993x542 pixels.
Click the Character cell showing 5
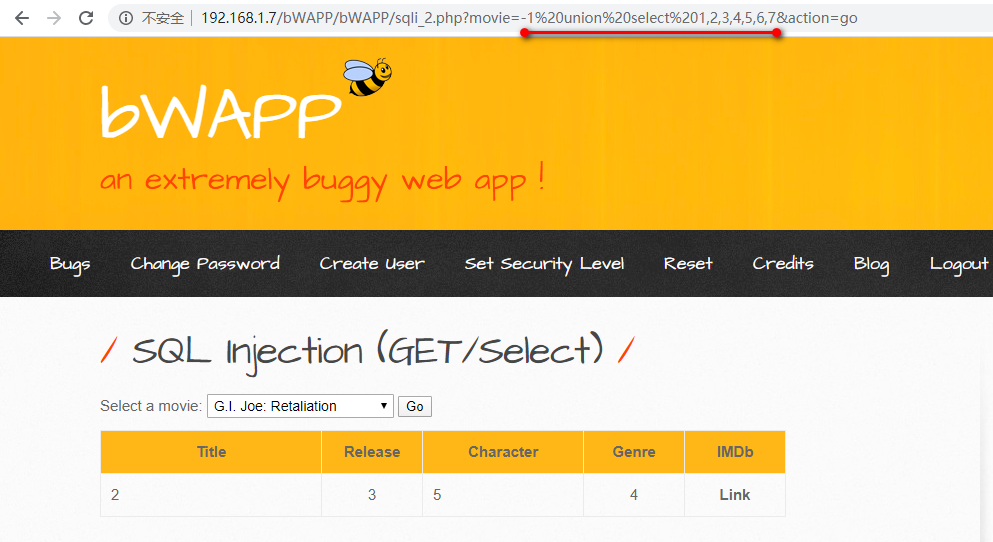tap(503, 495)
